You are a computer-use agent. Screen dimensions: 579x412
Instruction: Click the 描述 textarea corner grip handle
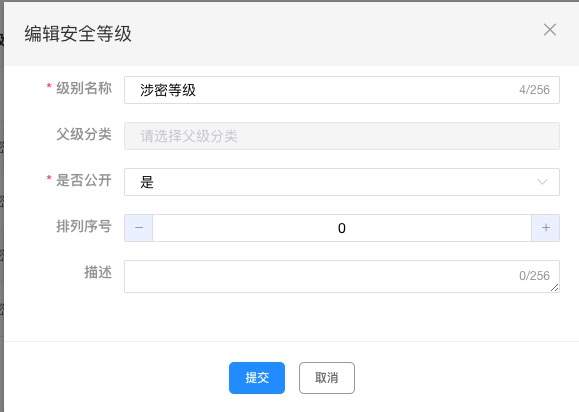(554, 288)
